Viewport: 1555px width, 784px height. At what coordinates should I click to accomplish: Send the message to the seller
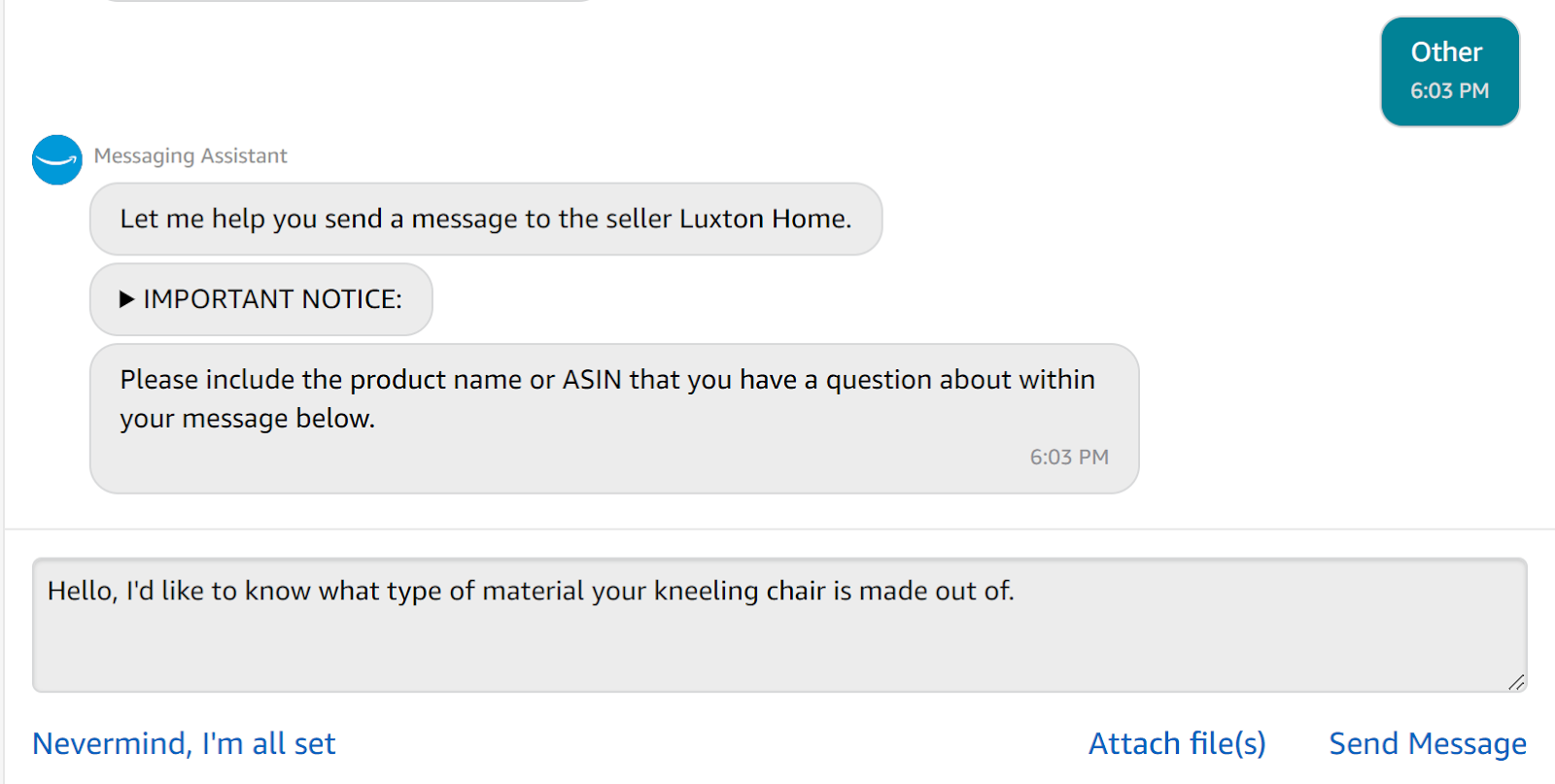pyautogui.click(x=1427, y=743)
